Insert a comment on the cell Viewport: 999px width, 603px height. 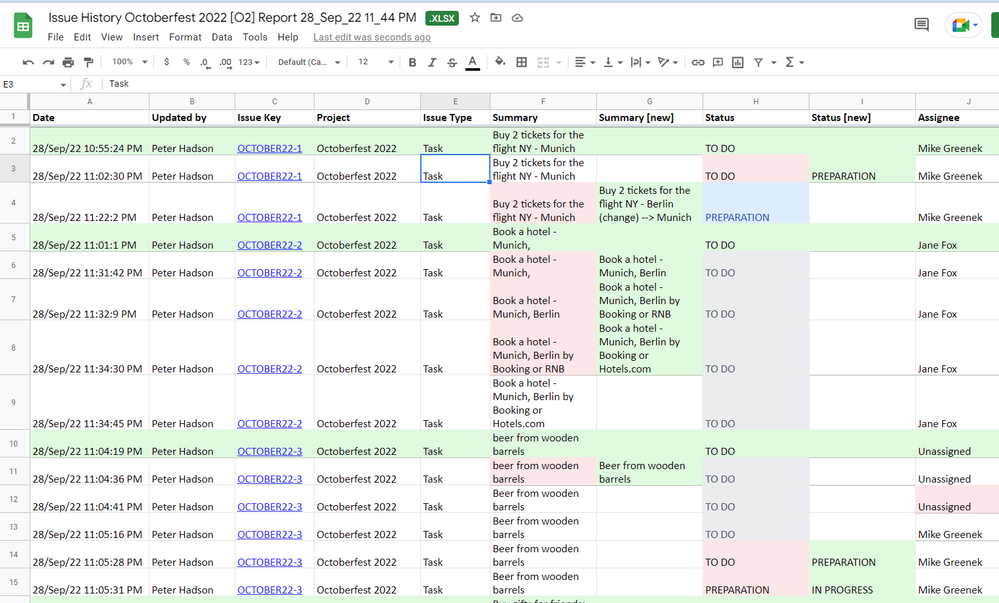(x=718, y=61)
